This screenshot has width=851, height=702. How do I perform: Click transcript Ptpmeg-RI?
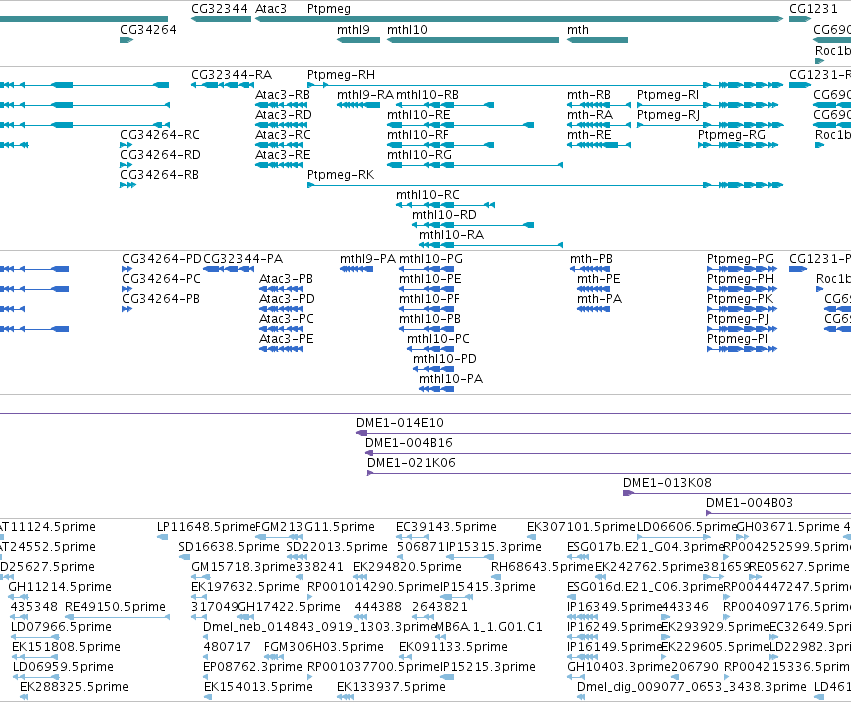point(668,95)
